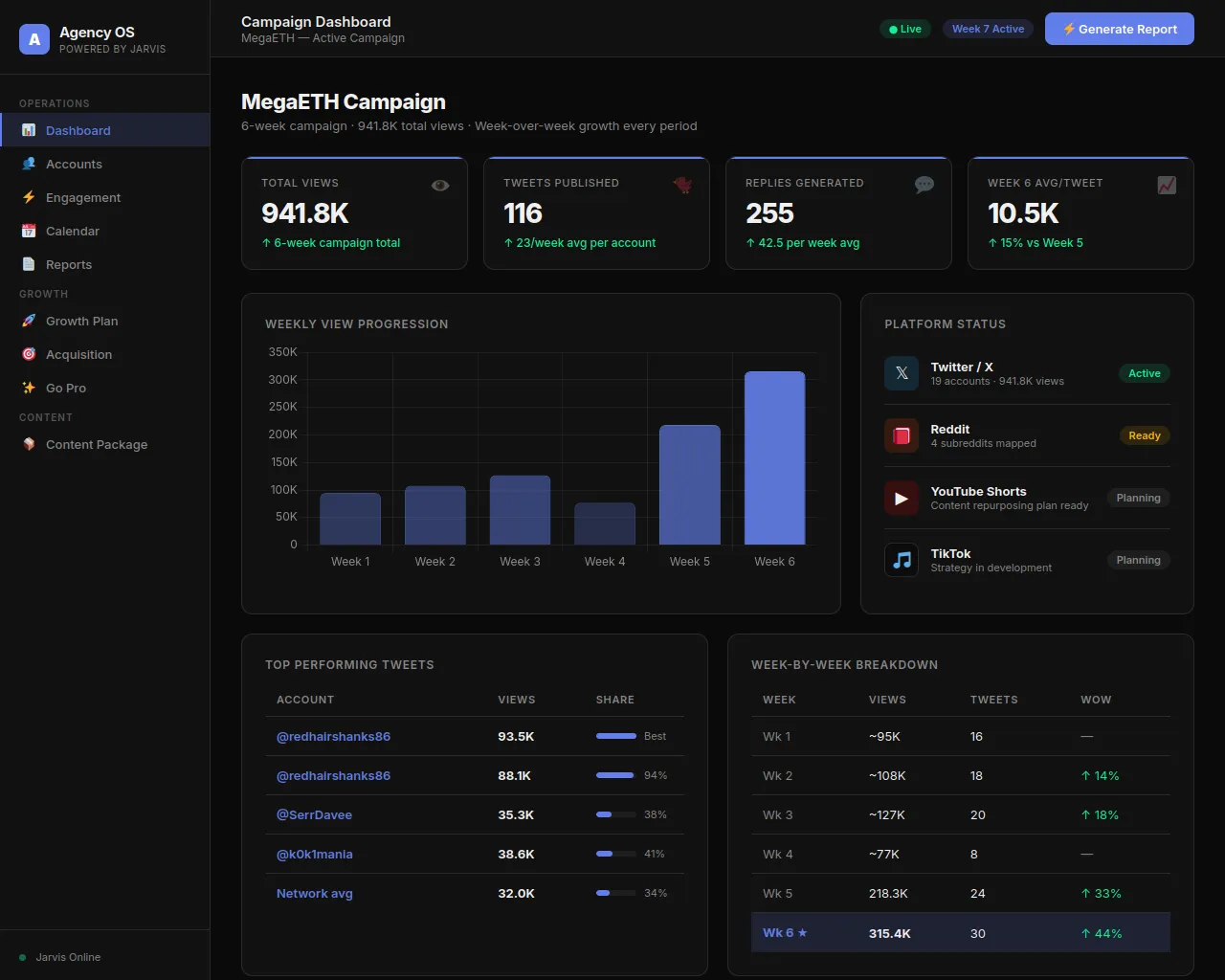Open the Accounts section
1225x980 pixels.
click(105, 164)
